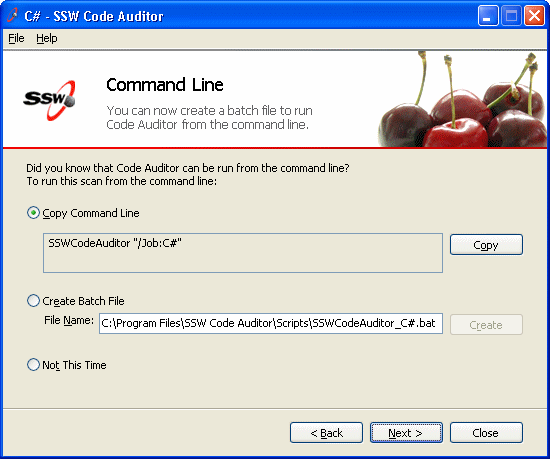Maximize the Code Auditor window
Screen dimensions: 550x459
tap(511, 16)
